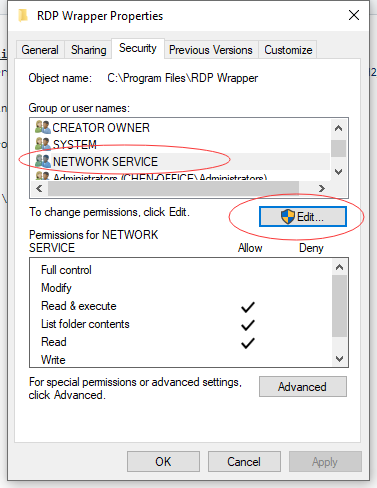
Task: Click the Write permission row
Action: (x=181, y=360)
